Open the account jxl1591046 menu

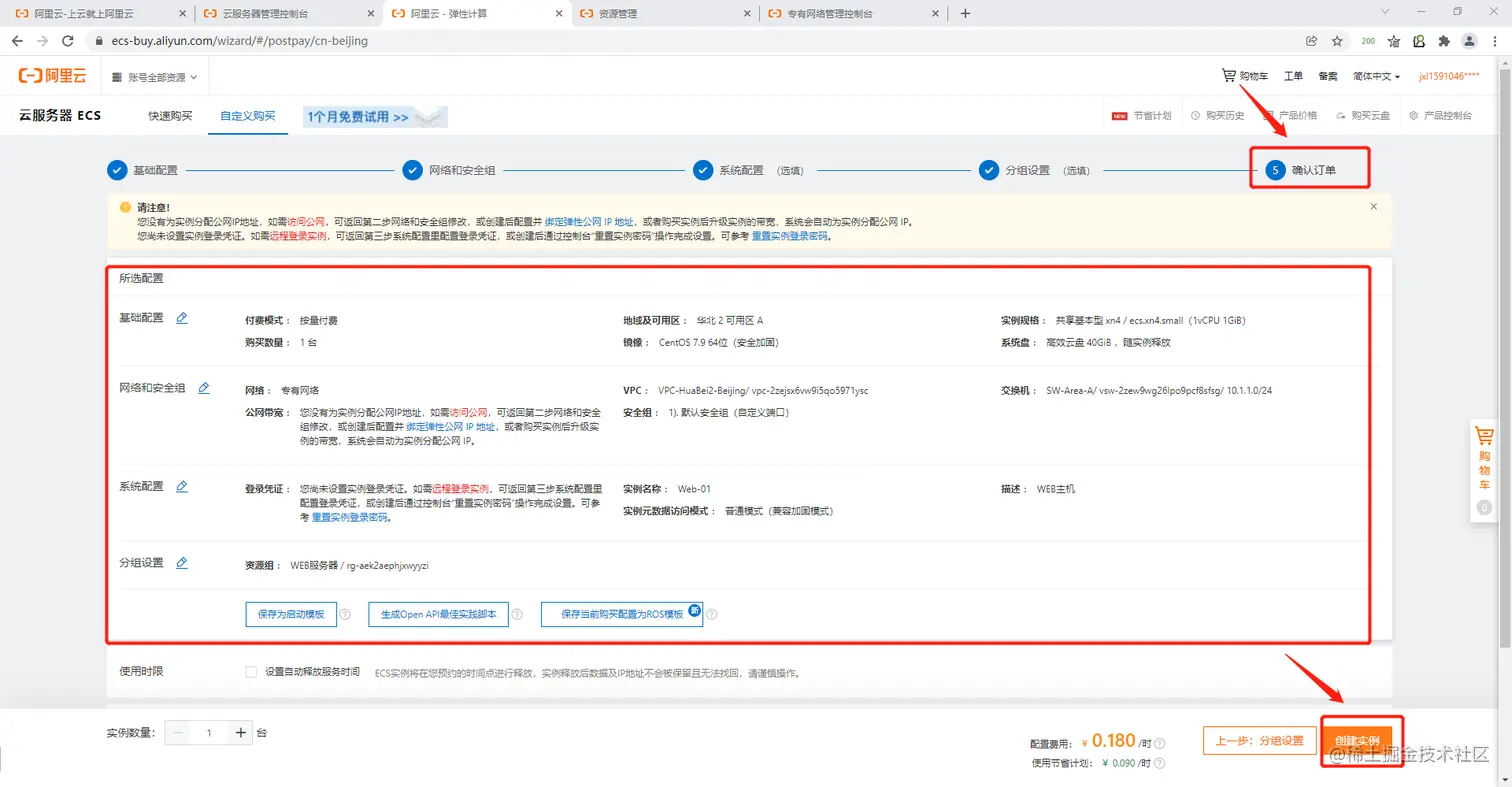(1449, 77)
